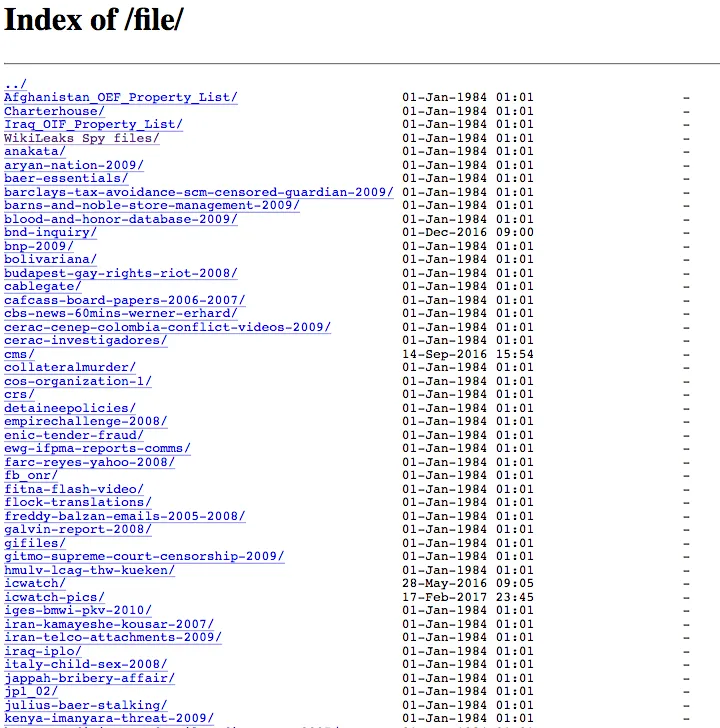The height and width of the screenshot is (728, 720).
Task: Open the empirechallenge-2008/ directory
Action: tap(85, 421)
